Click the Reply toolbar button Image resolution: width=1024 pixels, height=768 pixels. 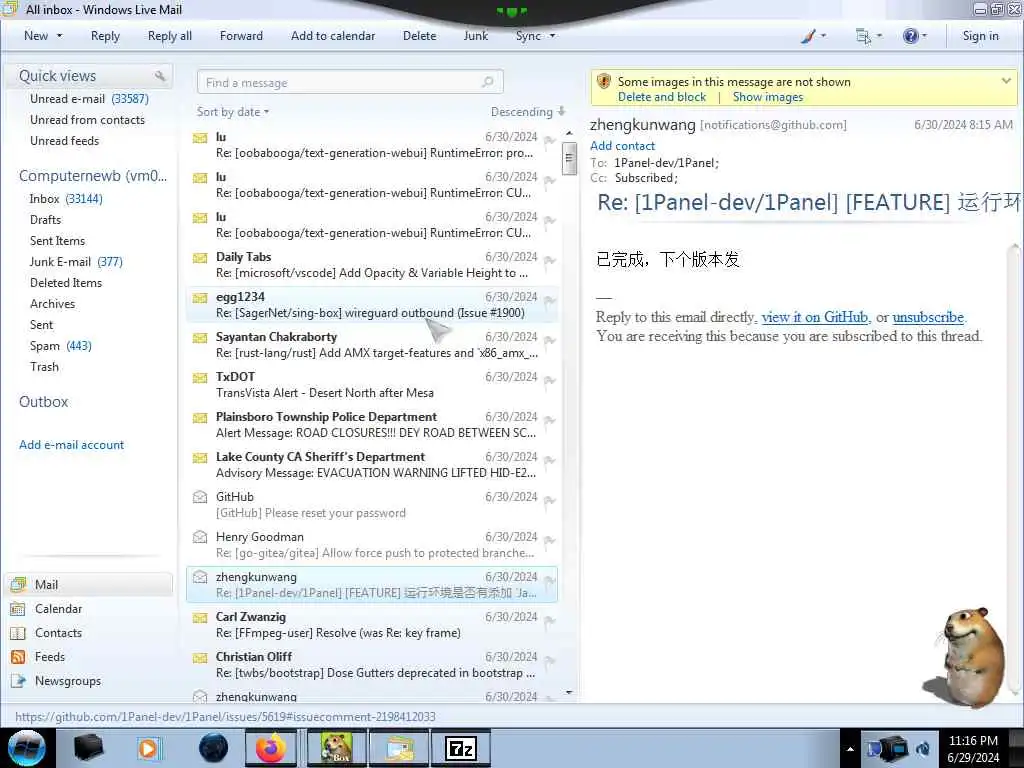[x=105, y=36]
